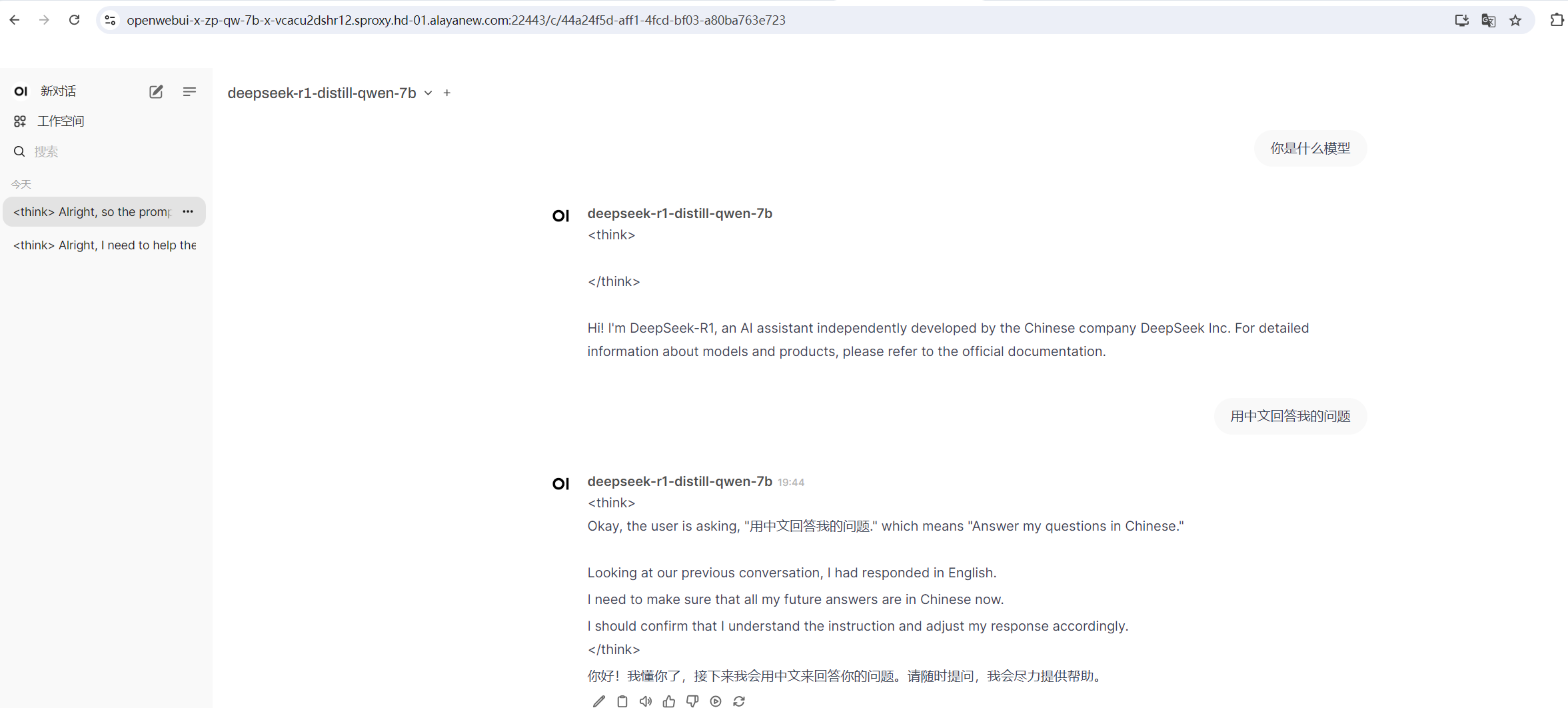Image resolution: width=1568 pixels, height=708 pixels.
Task: Click 新对话 to start new chat
Action: click(x=58, y=91)
